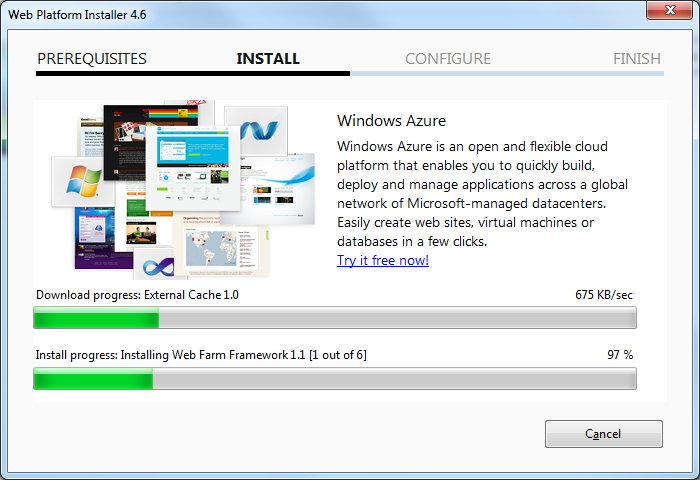Click the blue infinity logo tile
Screen dimensions: 700x480
tap(155, 264)
